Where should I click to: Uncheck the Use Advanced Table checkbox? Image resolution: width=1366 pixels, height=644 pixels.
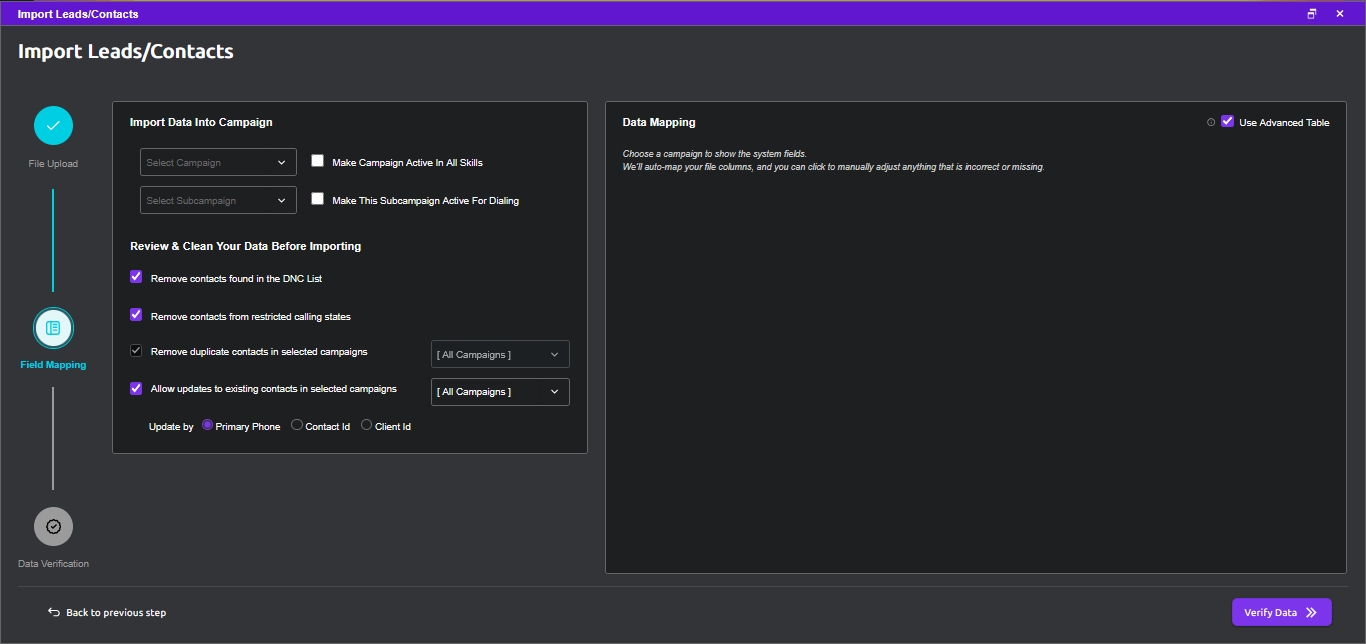tap(1227, 121)
